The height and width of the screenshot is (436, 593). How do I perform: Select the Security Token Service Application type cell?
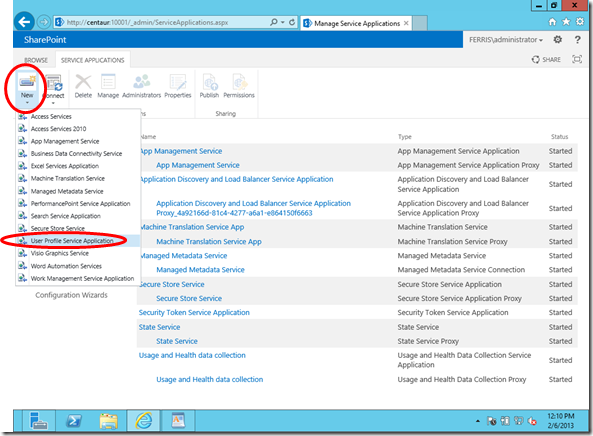(453, 313)
